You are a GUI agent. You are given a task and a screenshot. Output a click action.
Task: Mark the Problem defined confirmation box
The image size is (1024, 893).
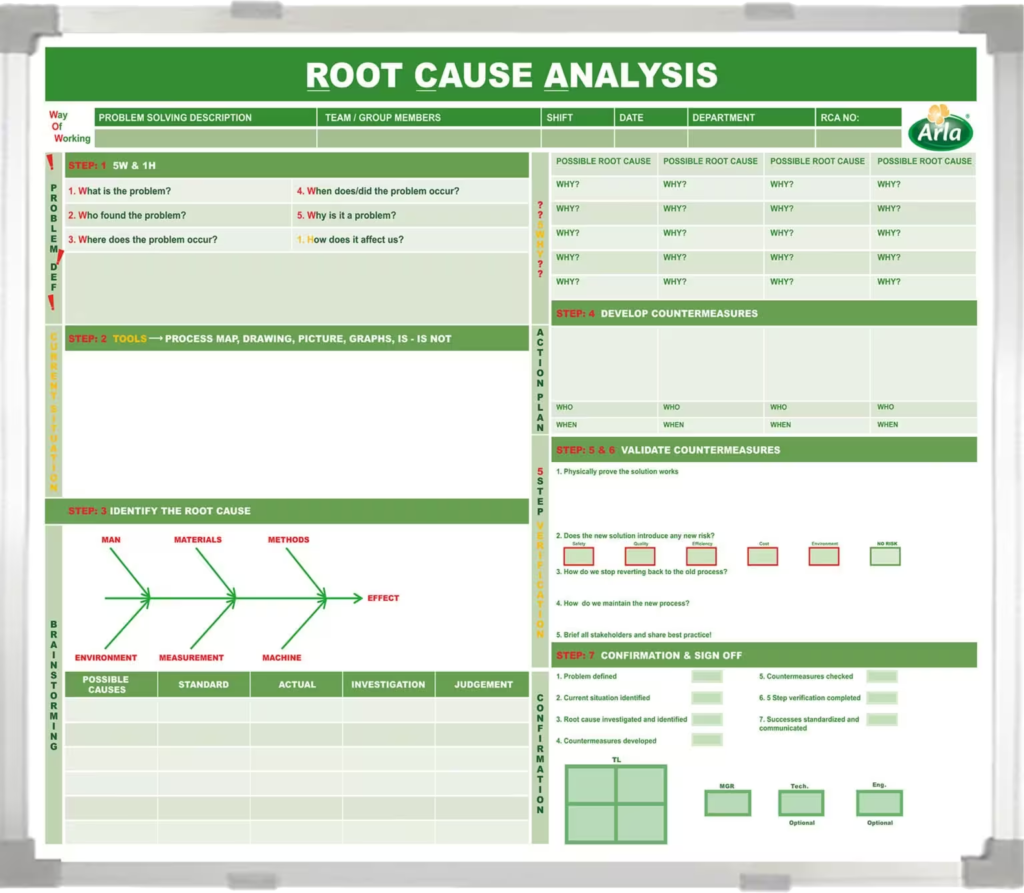[x=706, y=677]
